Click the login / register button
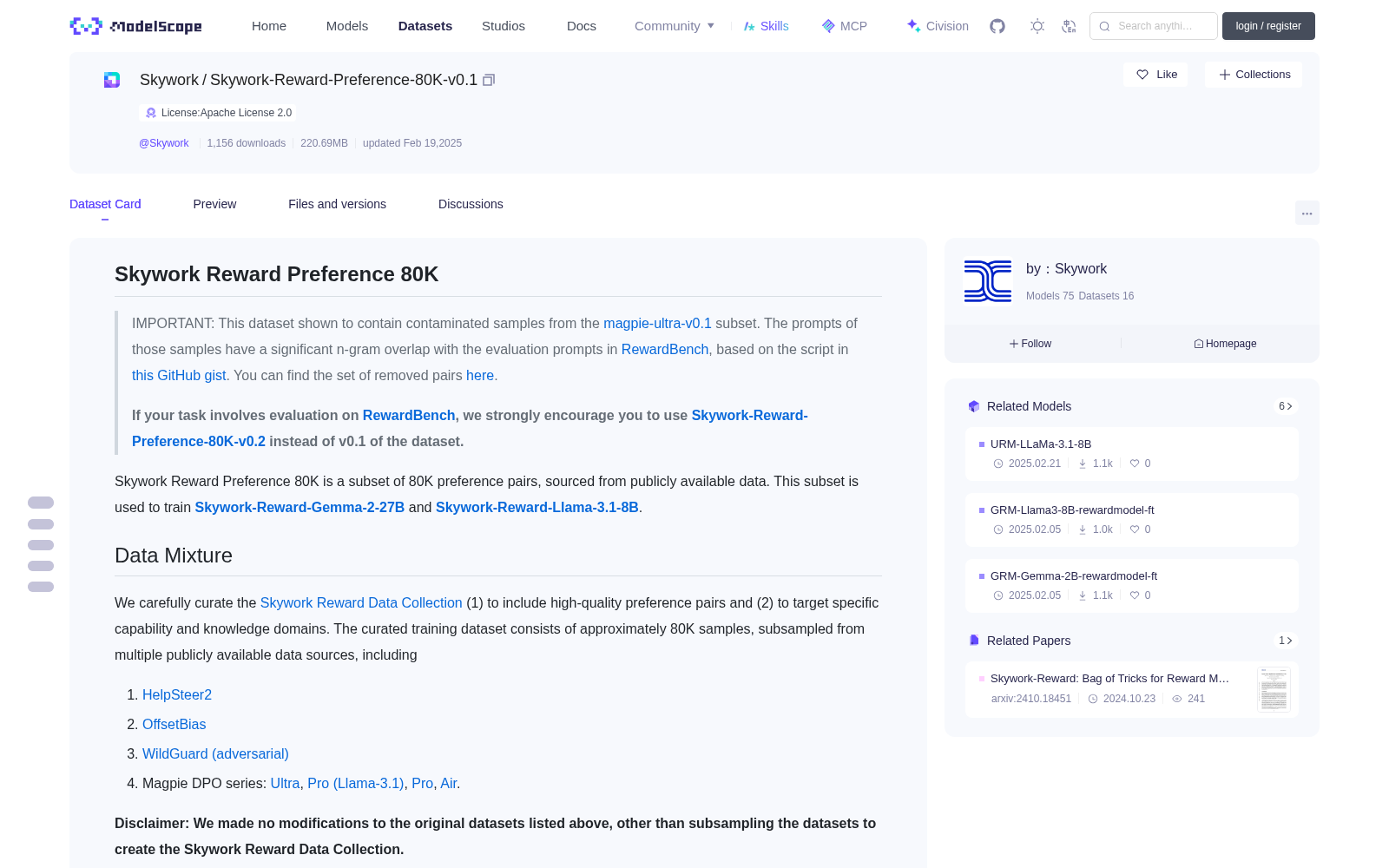 point(1268,26)
